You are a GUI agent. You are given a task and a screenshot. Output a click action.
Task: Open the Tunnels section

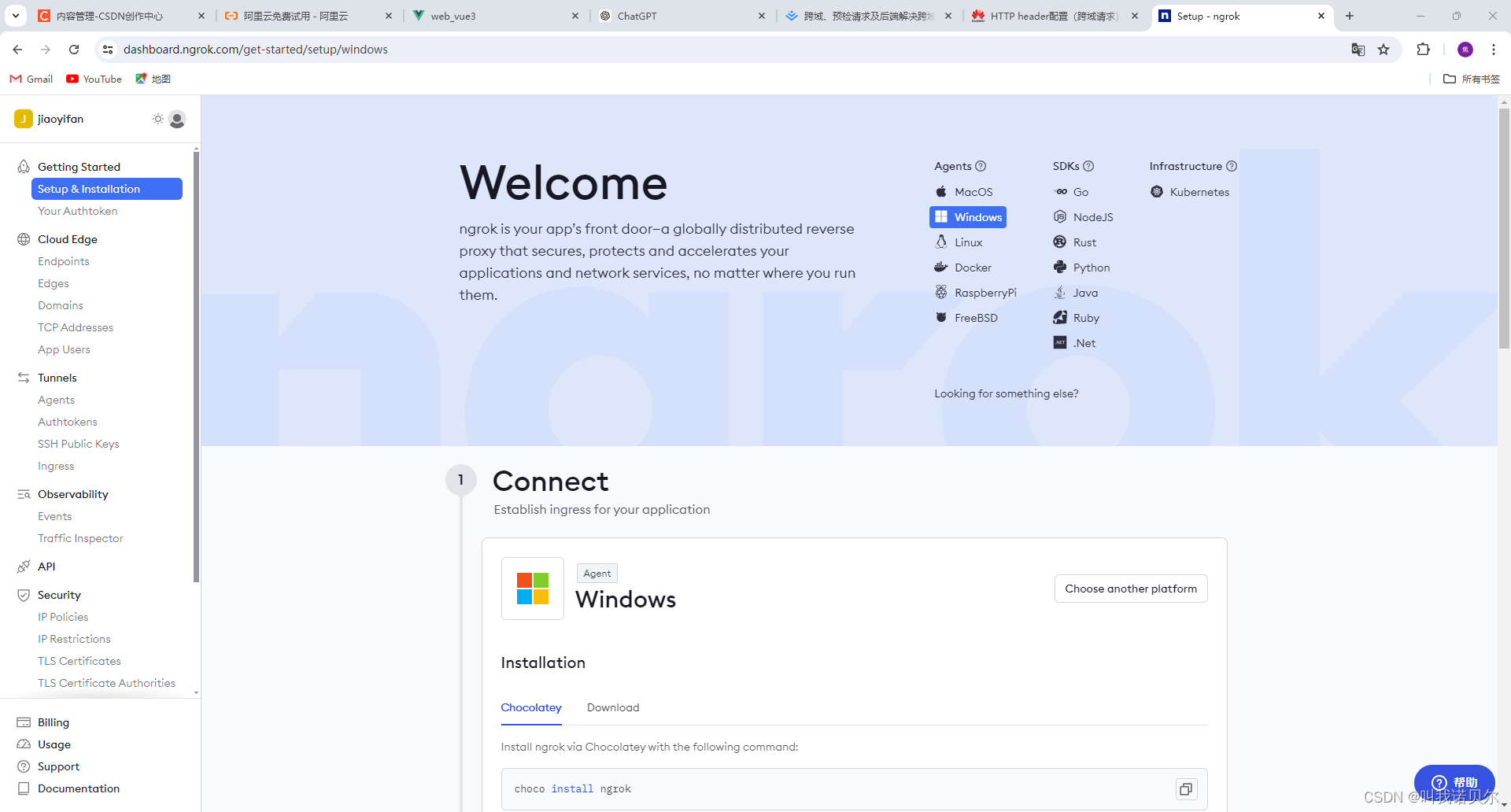click(57, 378)
